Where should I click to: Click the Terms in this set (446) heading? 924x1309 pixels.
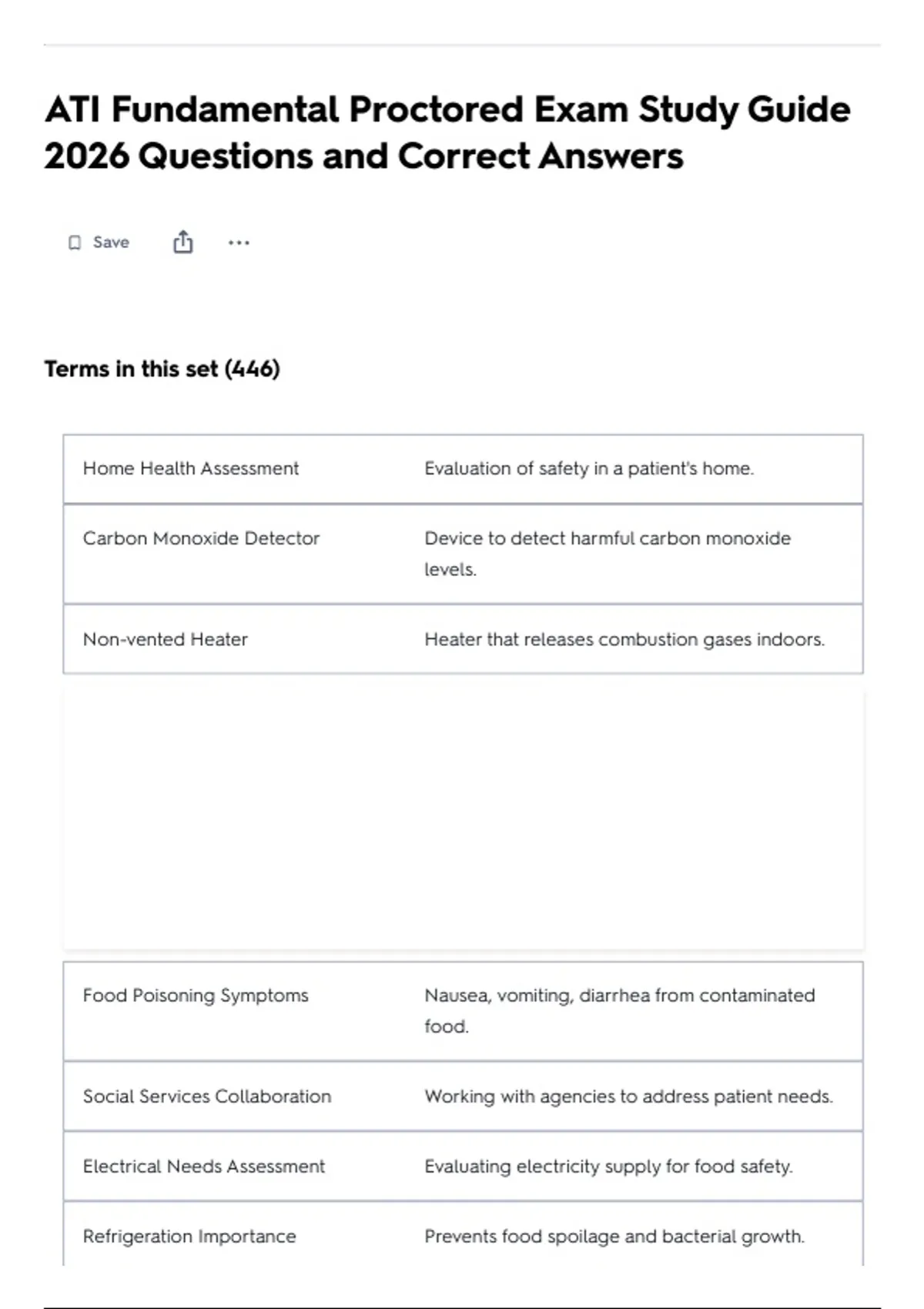(162, 369)
